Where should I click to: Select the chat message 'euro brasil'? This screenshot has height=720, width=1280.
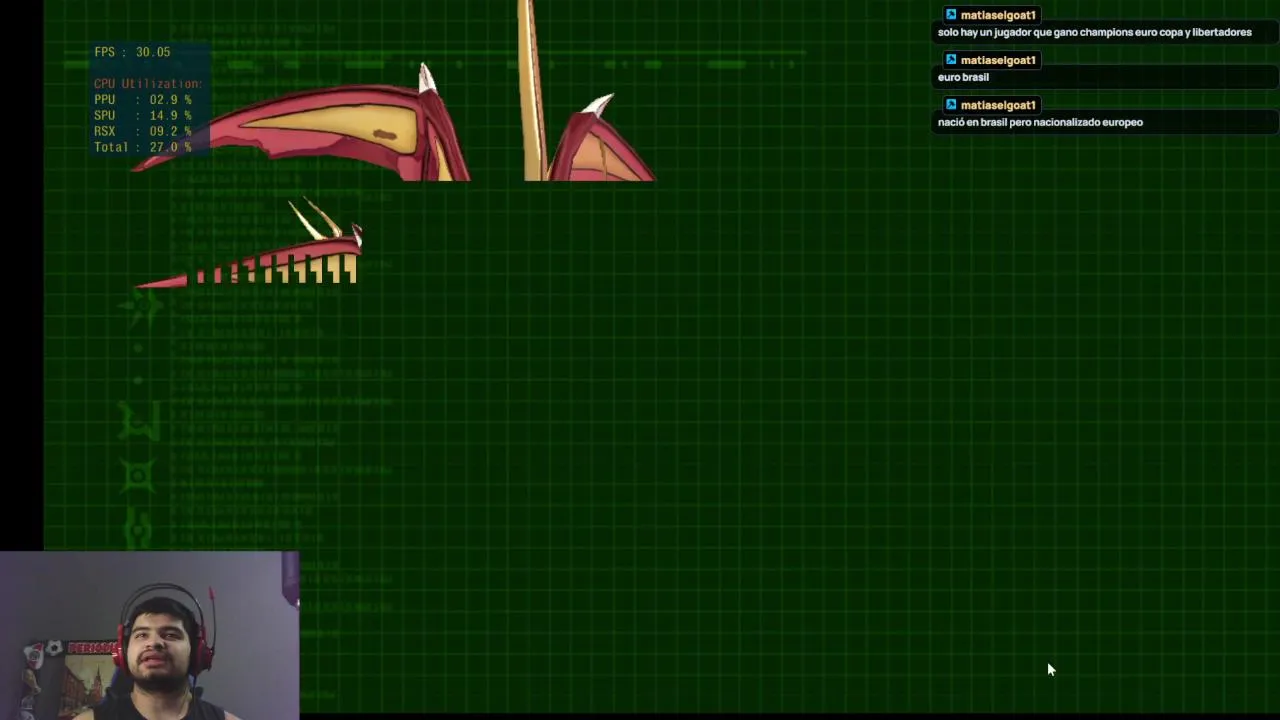pyautogui.click(x=963, y=77)
